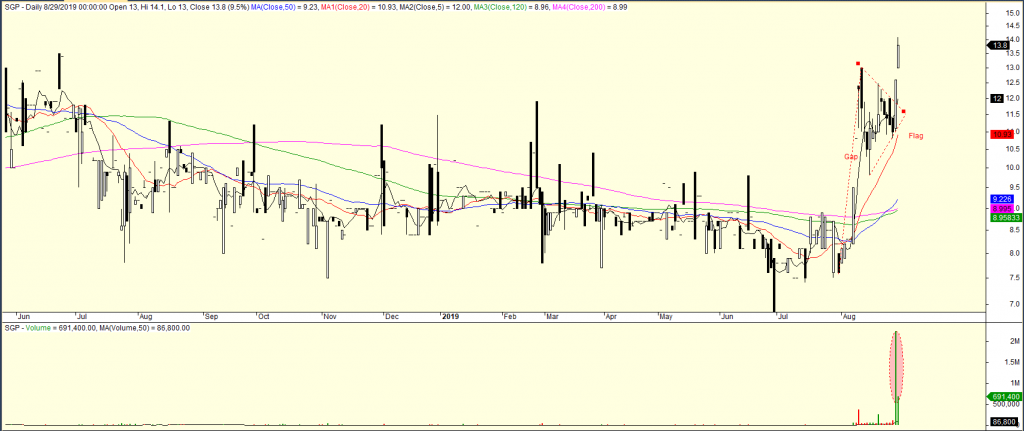The image size is (1024, 431).
Task: Click the red marker atop the flag pole
Action: point(858,64)
